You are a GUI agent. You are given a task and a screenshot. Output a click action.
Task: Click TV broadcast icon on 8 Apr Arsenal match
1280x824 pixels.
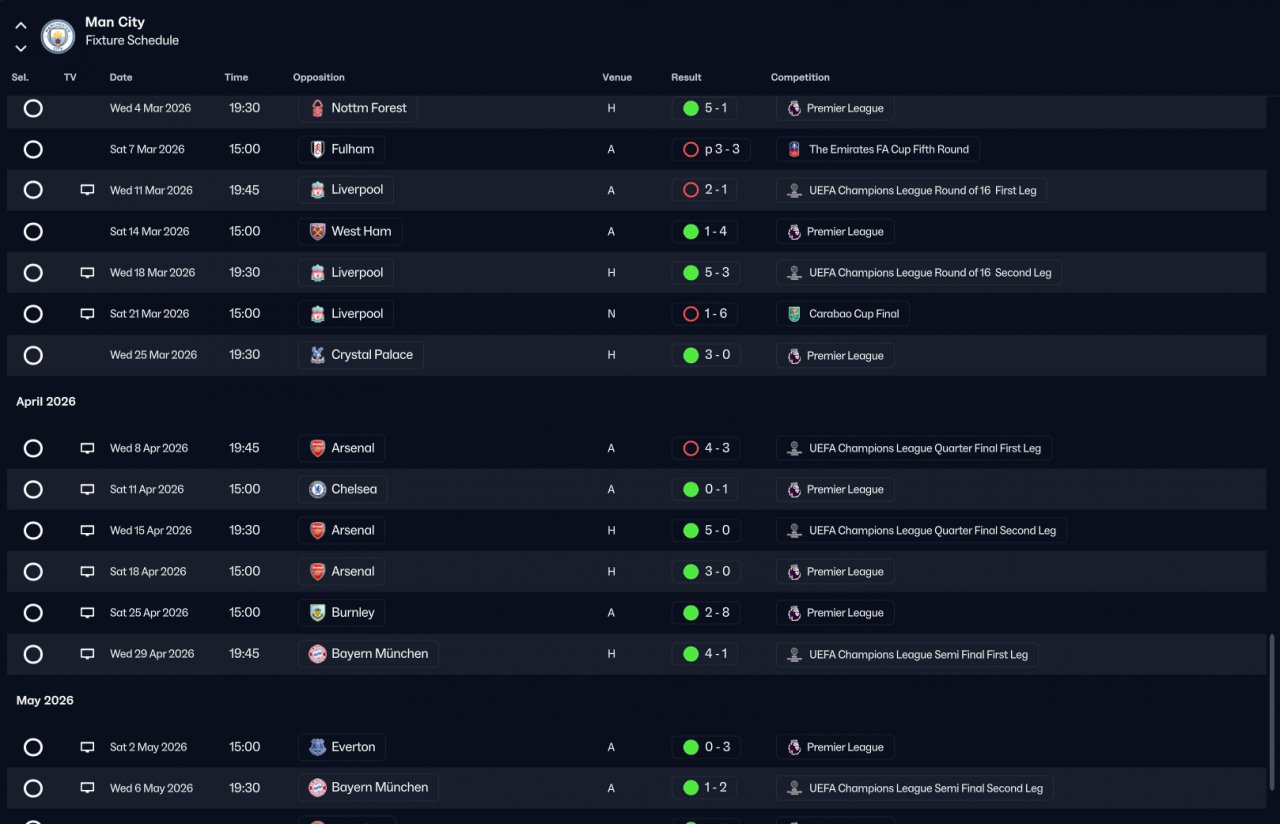87,449
